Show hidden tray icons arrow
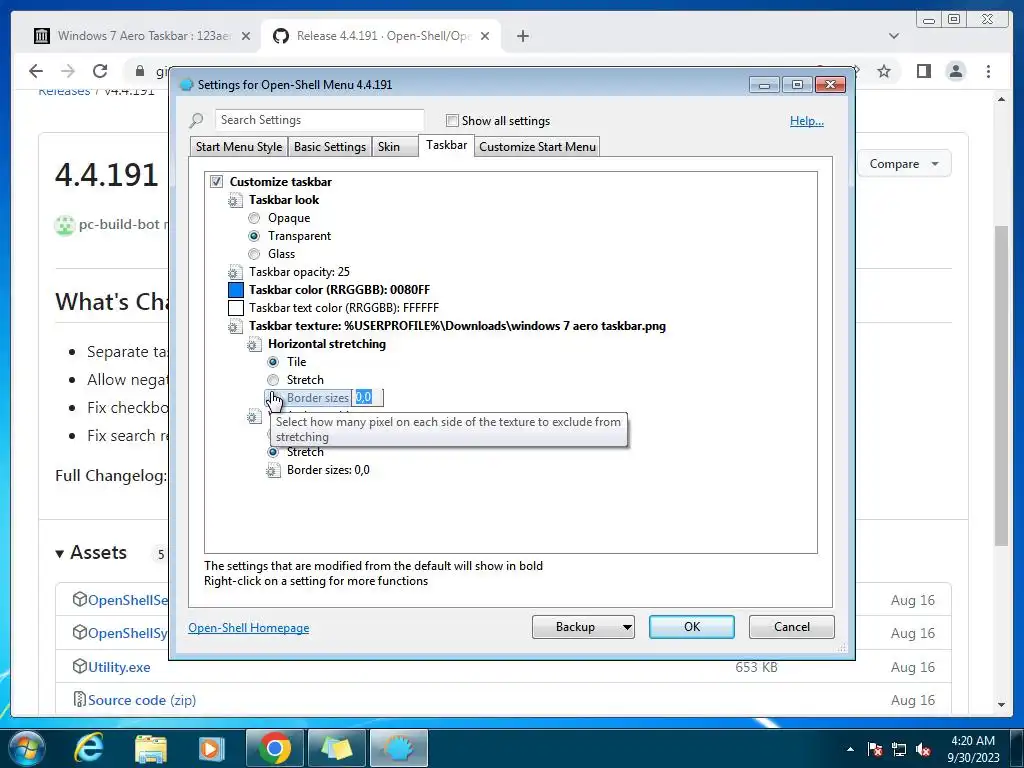1024x768 pixels. 850,750
